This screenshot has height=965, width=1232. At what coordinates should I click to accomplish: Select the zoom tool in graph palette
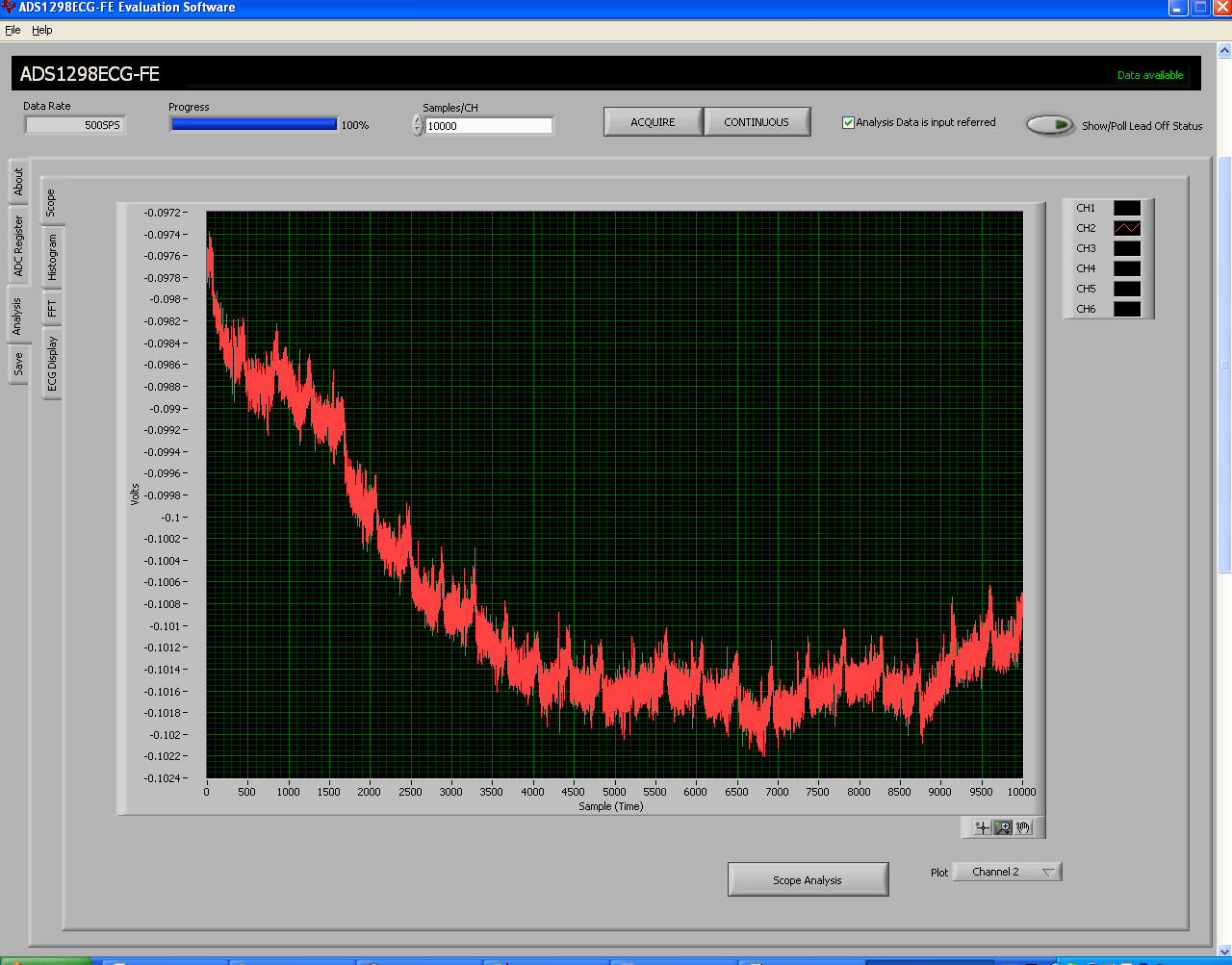[x=1003, y=827]
